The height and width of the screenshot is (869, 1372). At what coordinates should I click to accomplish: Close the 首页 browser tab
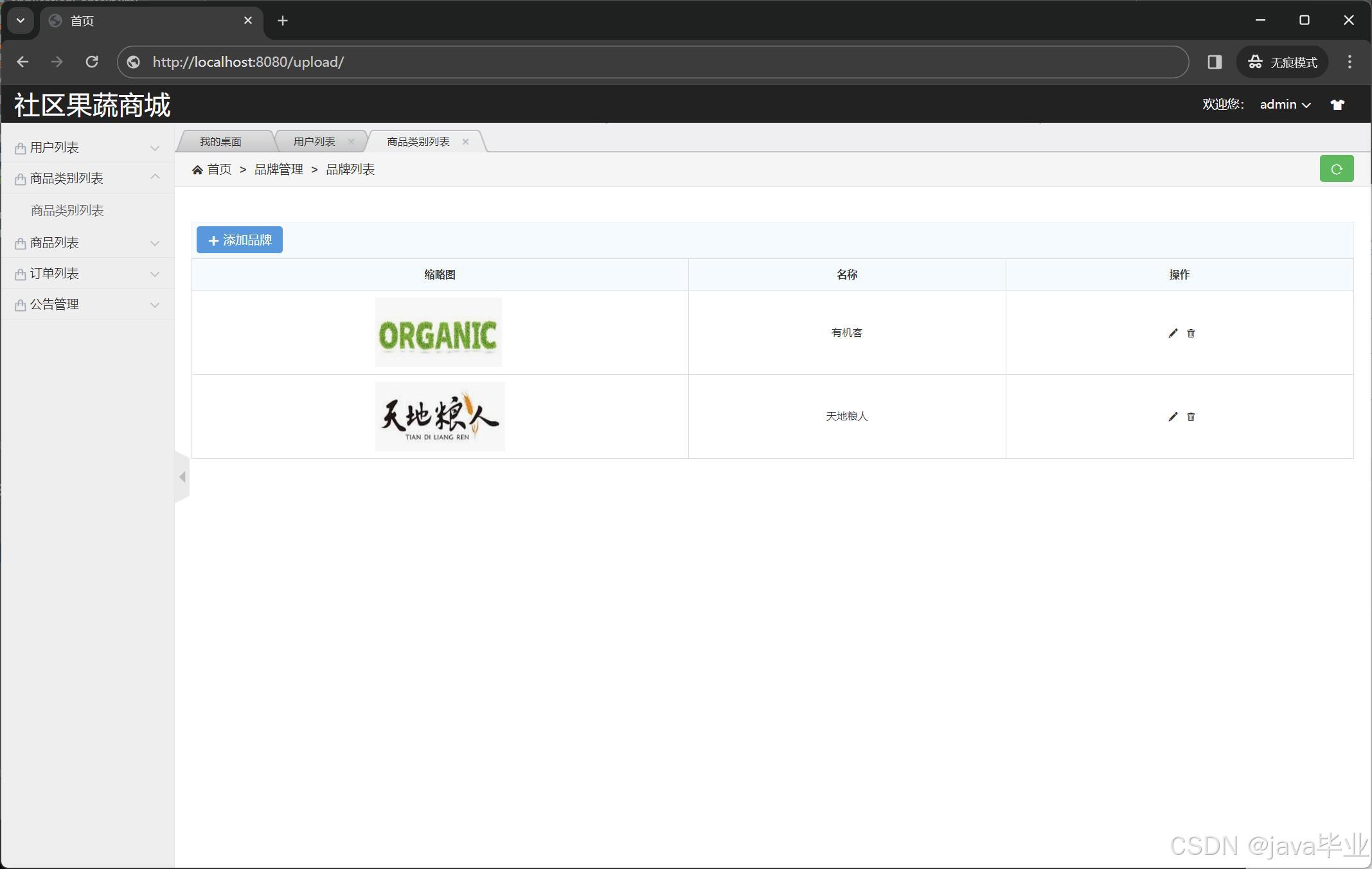coord(248,21)
